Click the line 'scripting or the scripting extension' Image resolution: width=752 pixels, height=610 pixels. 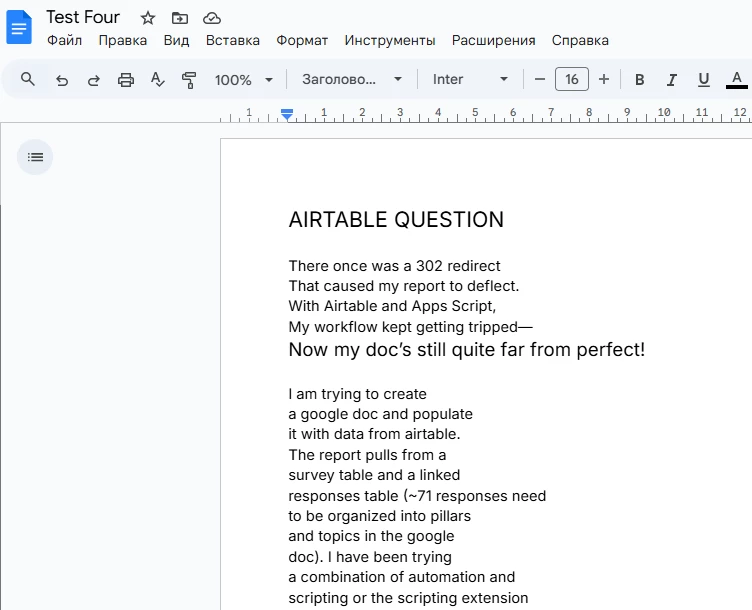(x=408, y=598)
